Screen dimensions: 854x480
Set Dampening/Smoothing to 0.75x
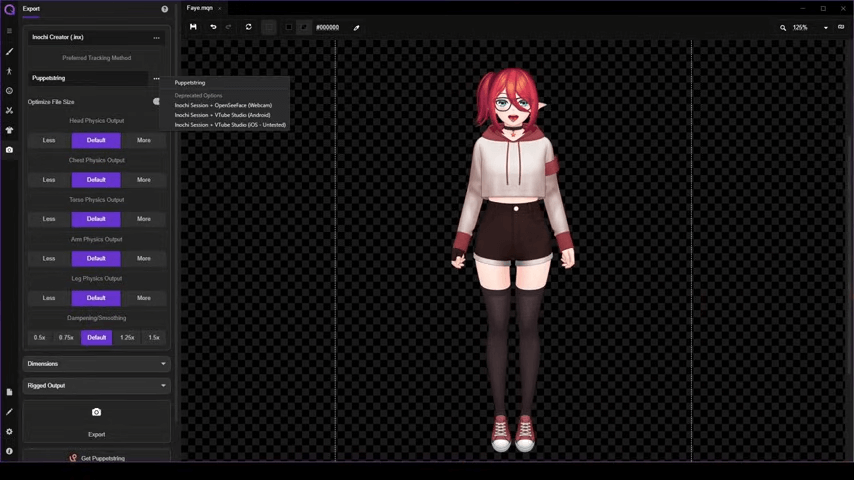click(x=66, y=337)
